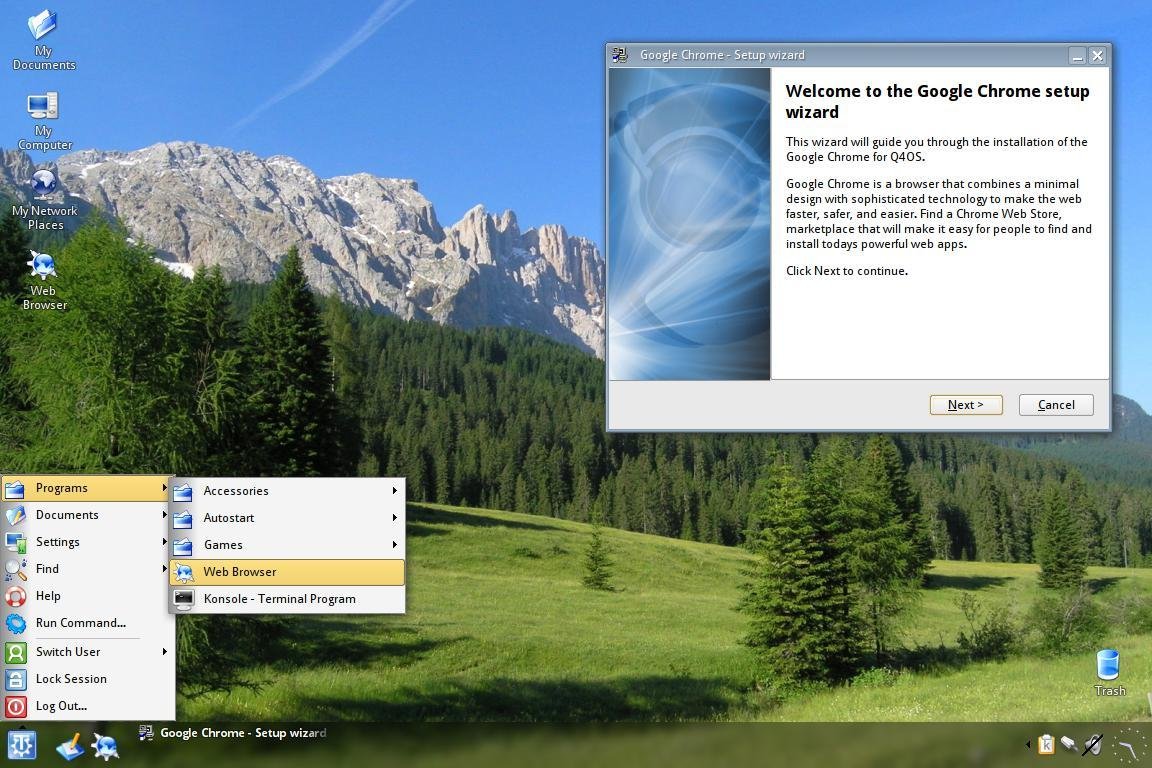
Task: Launch the Web Browser desktop shortcut
Action: pos(43,281)
